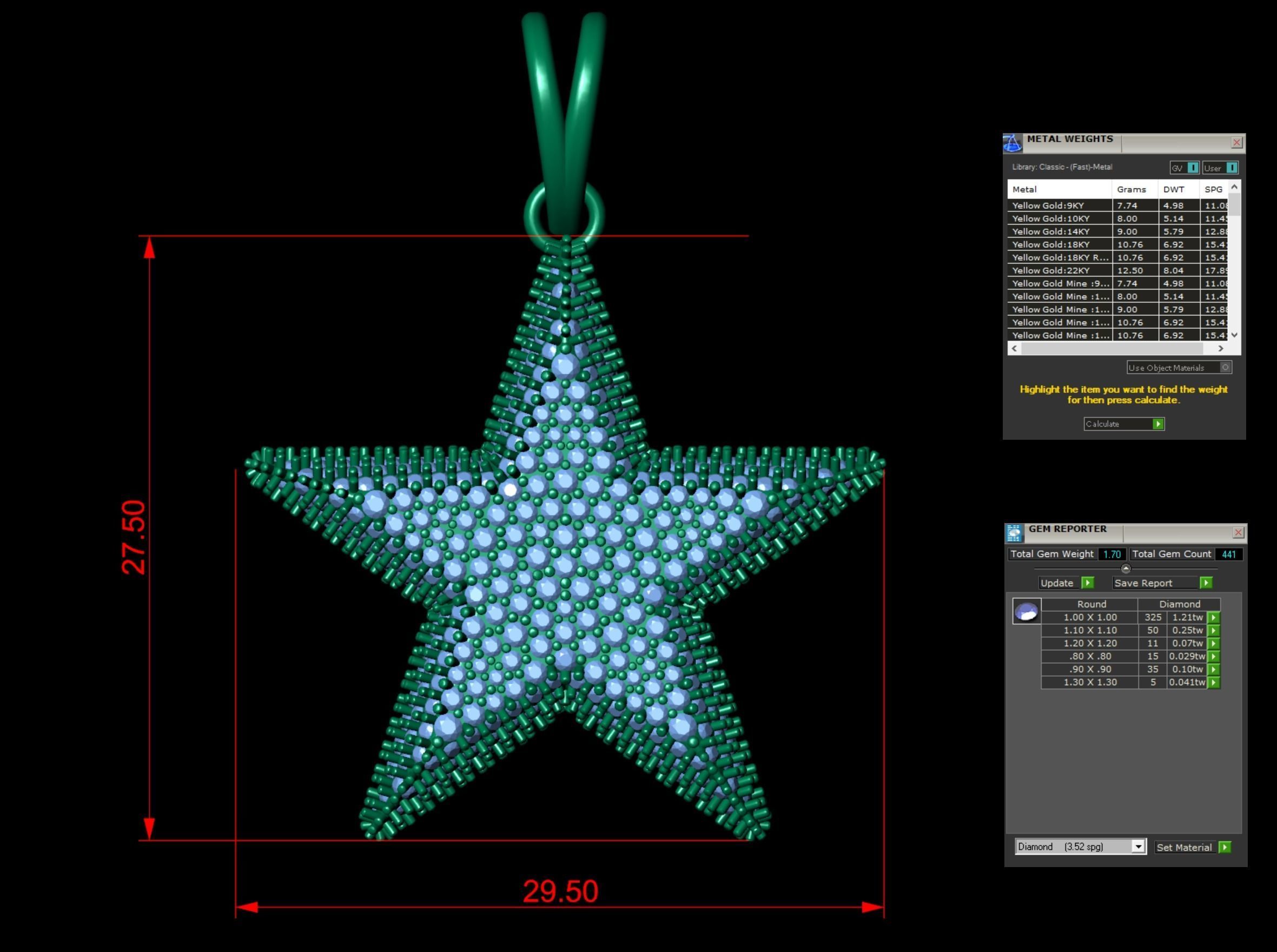Select the Yellow Gold:22KY row
Screen dimensions: 1277x952
(1118, 270)
